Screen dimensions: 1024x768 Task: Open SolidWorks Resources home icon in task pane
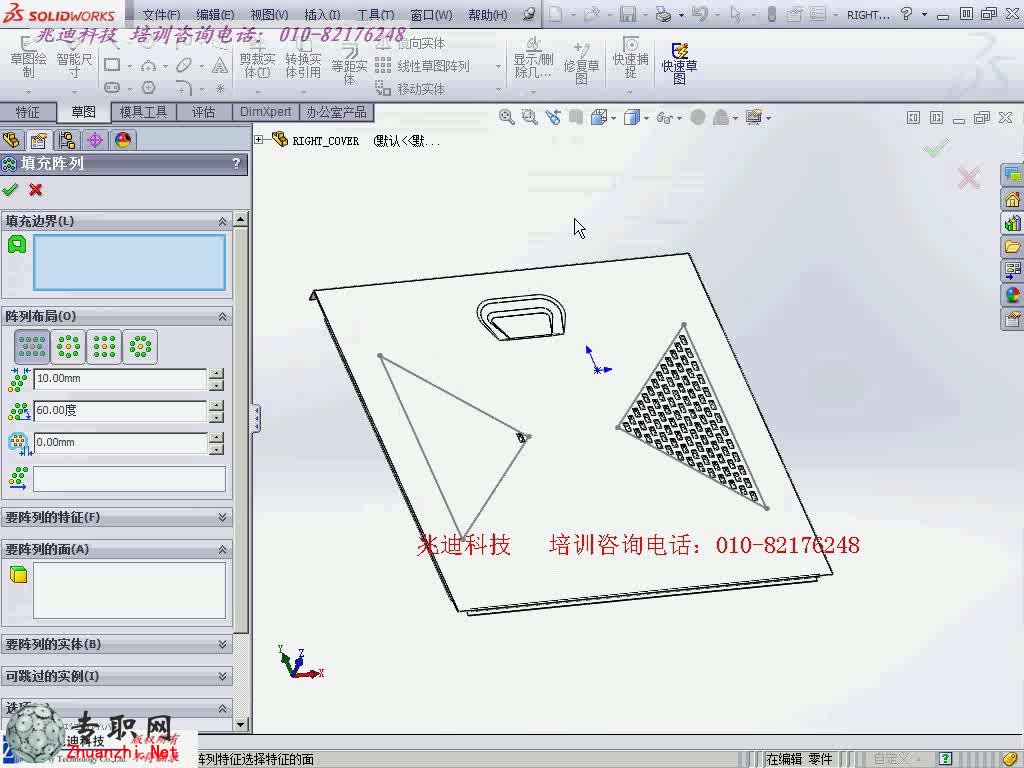(1012, 200)
